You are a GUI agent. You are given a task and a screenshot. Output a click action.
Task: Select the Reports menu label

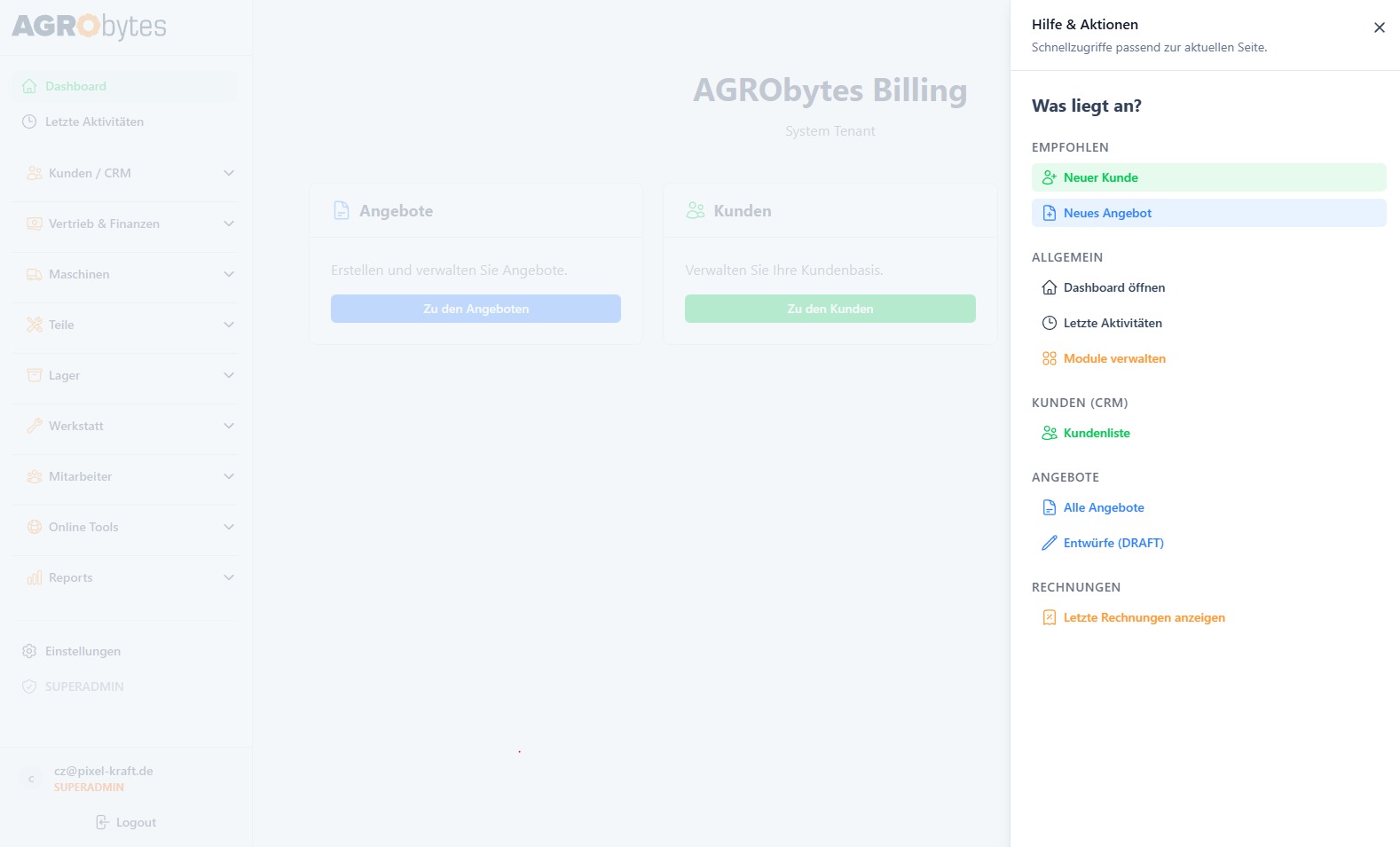pyautogui.click(x=70, y=577)
